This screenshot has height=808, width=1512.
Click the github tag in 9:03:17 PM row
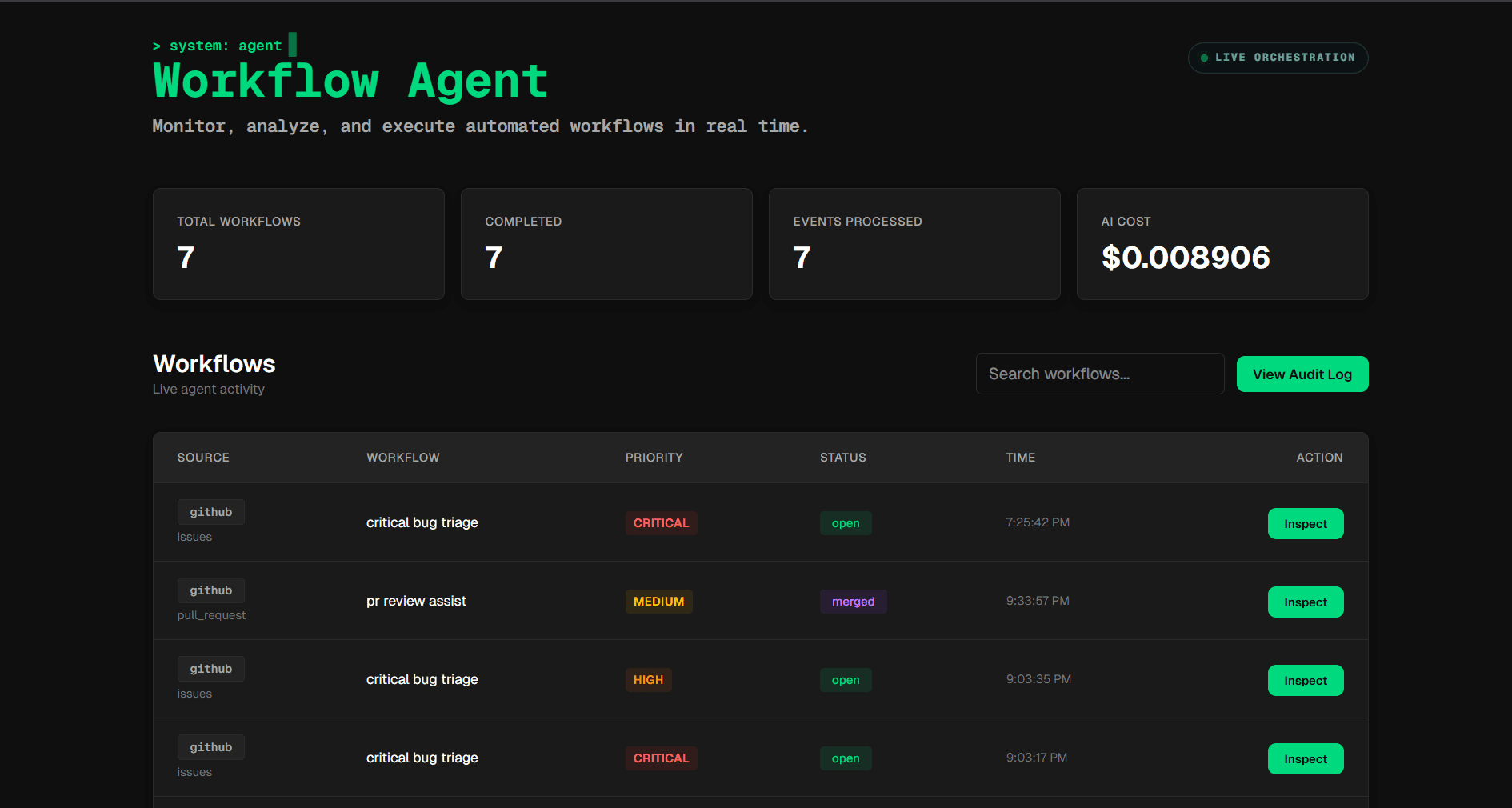(x=211, y=747)
